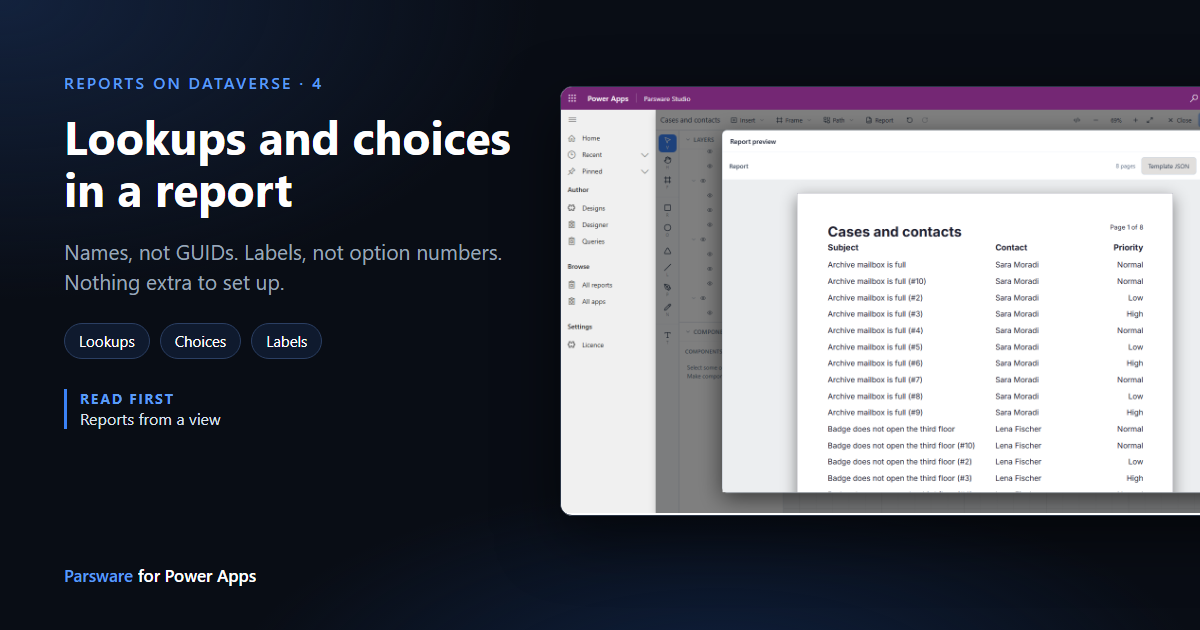Zoom out with the minus button
This screenshot has width=1200, height=630.
pos(1095,120)
